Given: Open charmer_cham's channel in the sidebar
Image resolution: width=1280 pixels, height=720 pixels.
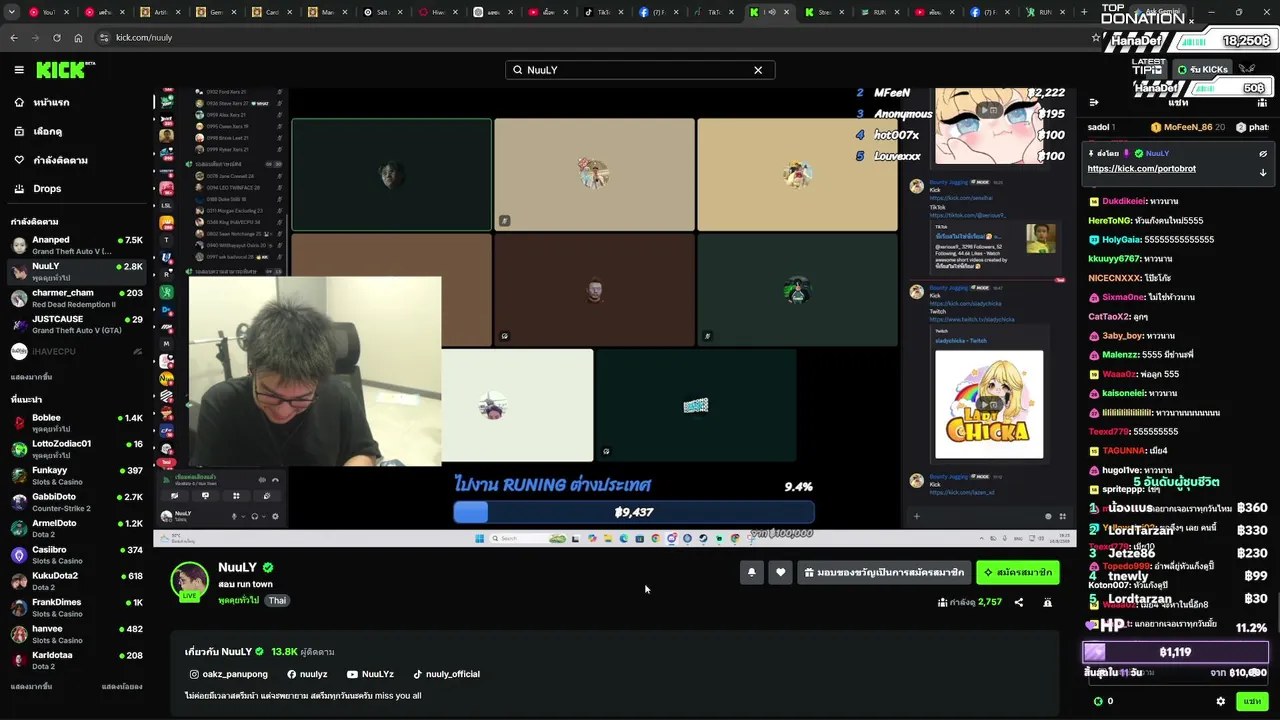Looking at the screenshot, I should click(x=77, y=299).
